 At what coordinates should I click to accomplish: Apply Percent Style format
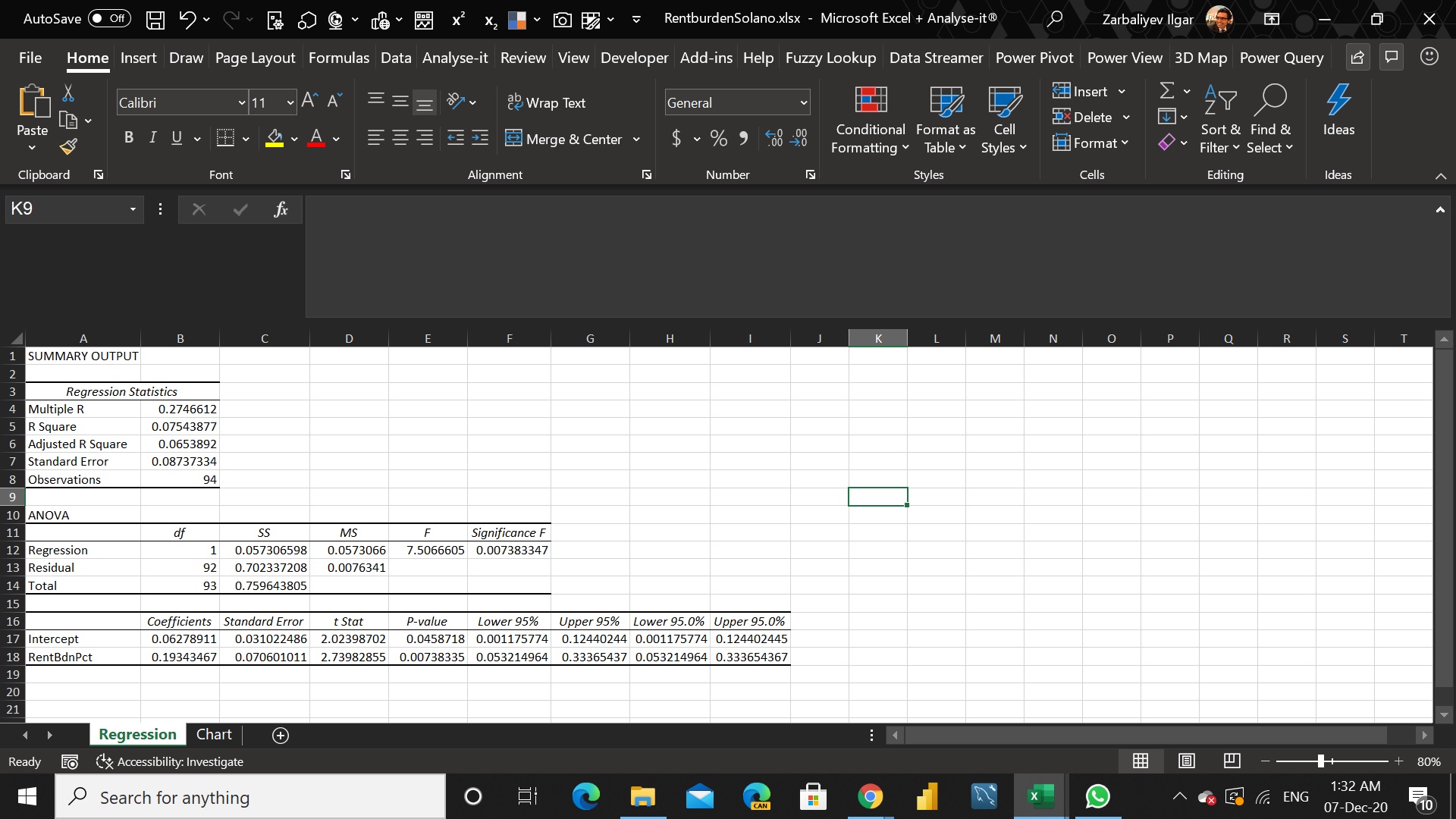(718, 138)
